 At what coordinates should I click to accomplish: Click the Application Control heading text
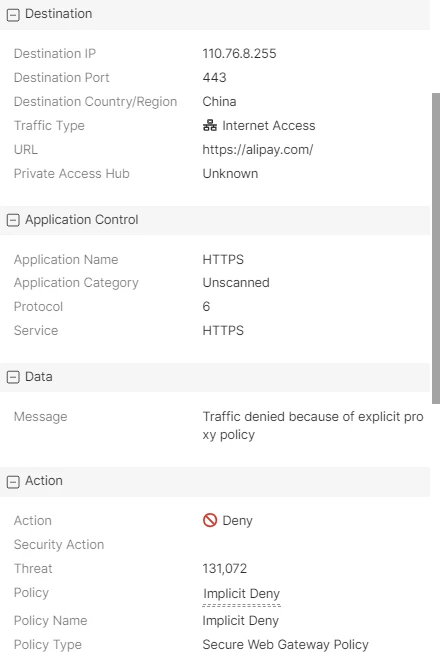click(81, 219)
